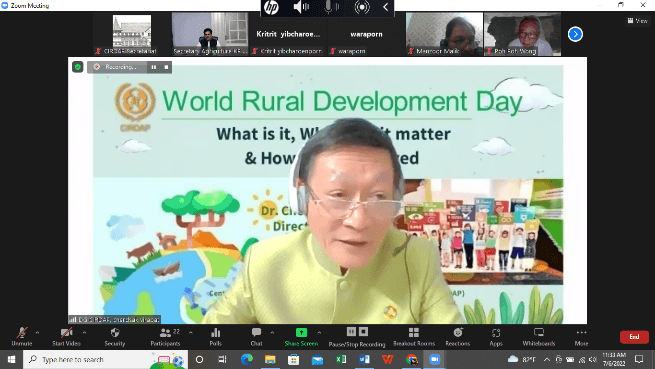Switch to Zoom on the taskbar

pyautogui.click(x=435, y=359)
